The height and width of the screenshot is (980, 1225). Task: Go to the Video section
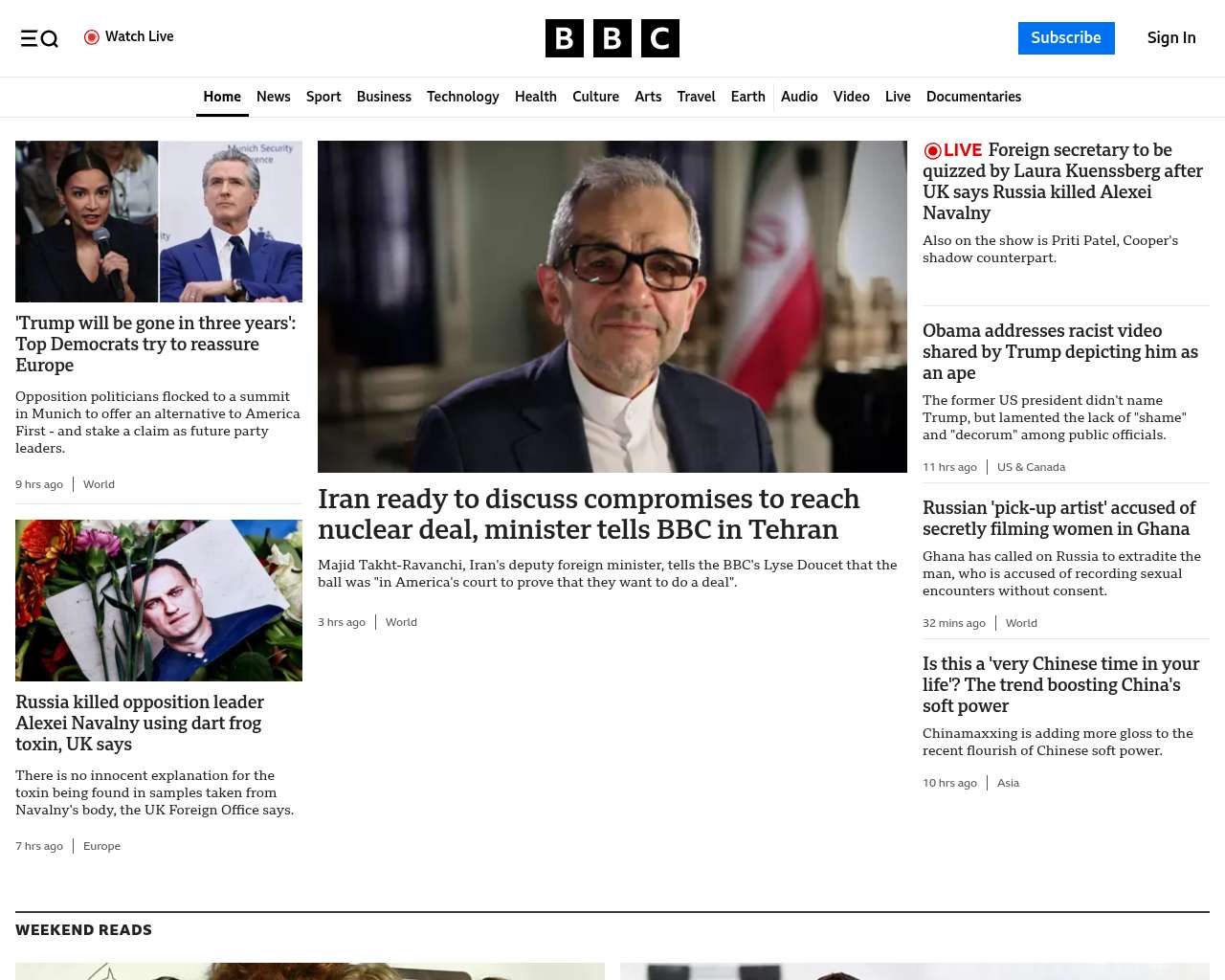pyautogui.click(x=851, y=97)
